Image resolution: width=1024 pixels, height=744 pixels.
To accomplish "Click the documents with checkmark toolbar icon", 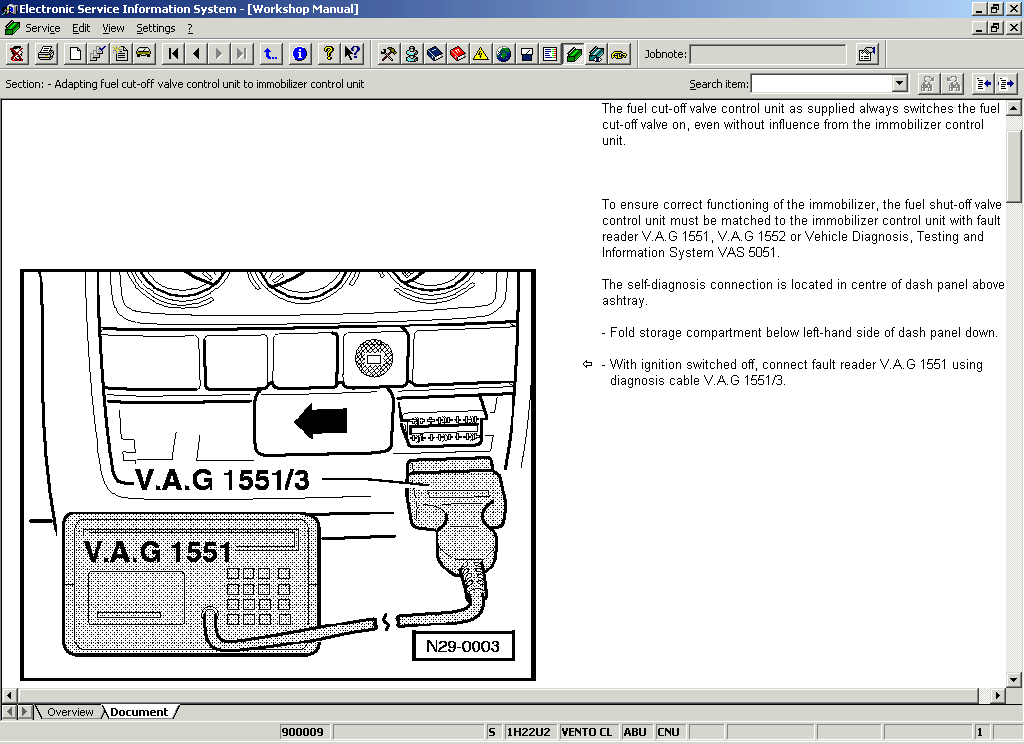I will (98, 54).
